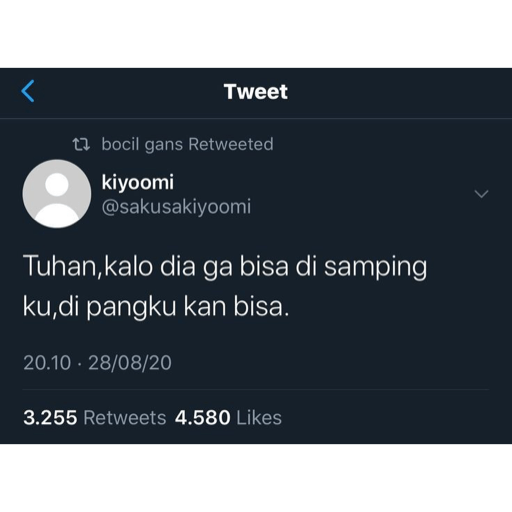Select the display name kiyoomi
The image size is (512, 512).
click(138, 182)
